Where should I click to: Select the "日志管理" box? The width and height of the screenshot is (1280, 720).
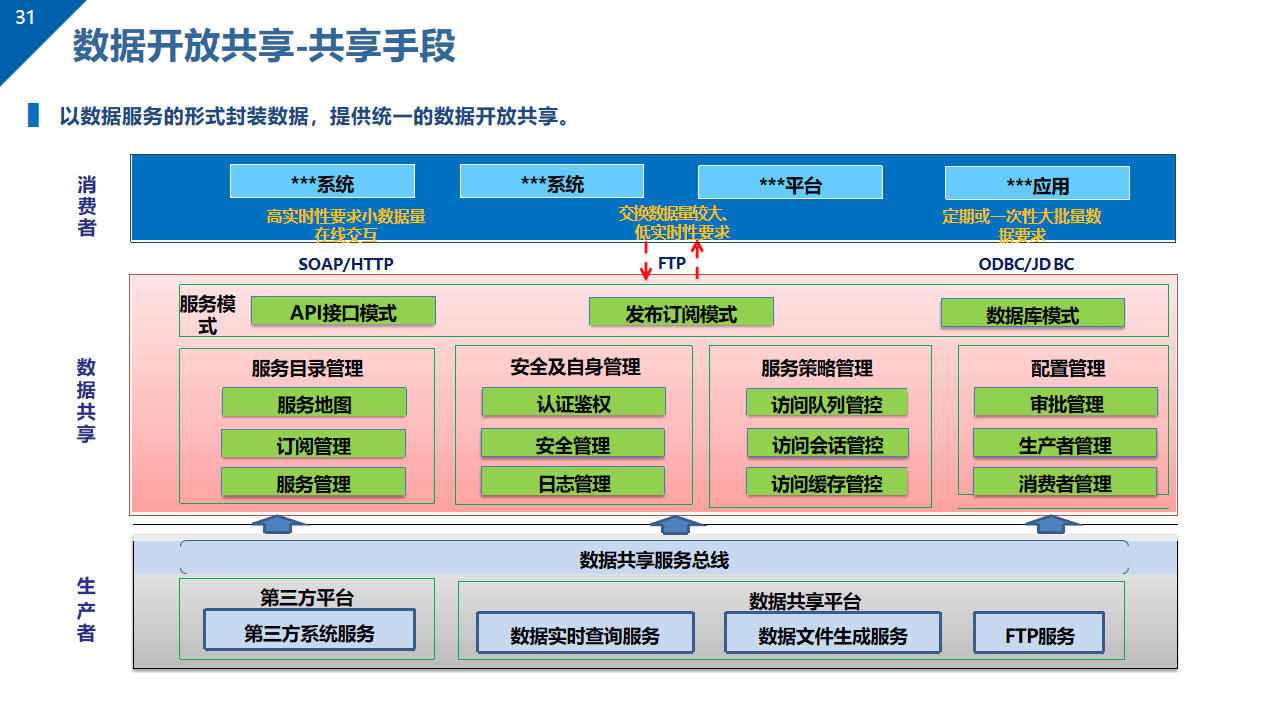point(572,482)
